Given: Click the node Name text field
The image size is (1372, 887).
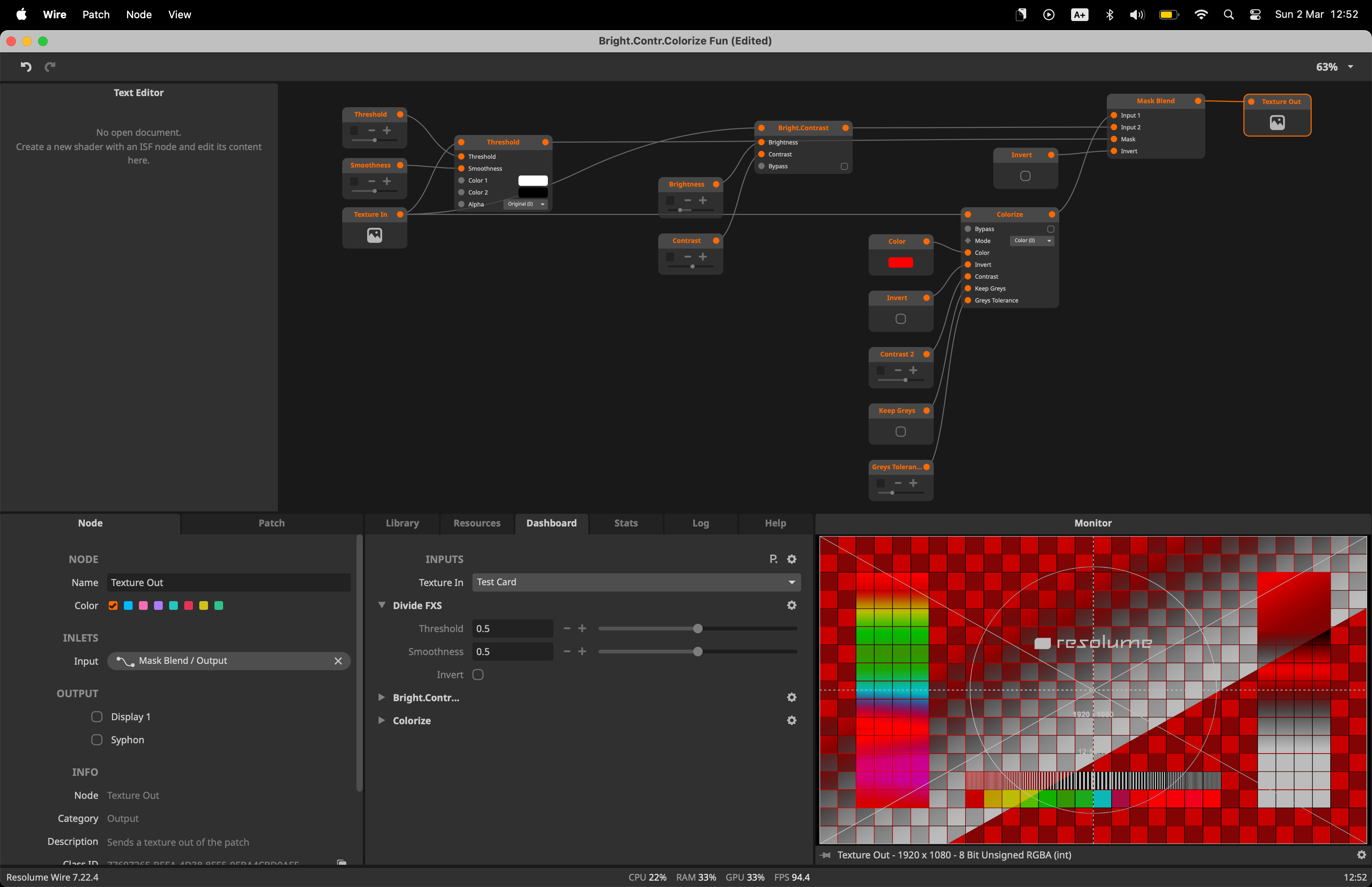Looking at the screenshot, I should click(229, 582).
